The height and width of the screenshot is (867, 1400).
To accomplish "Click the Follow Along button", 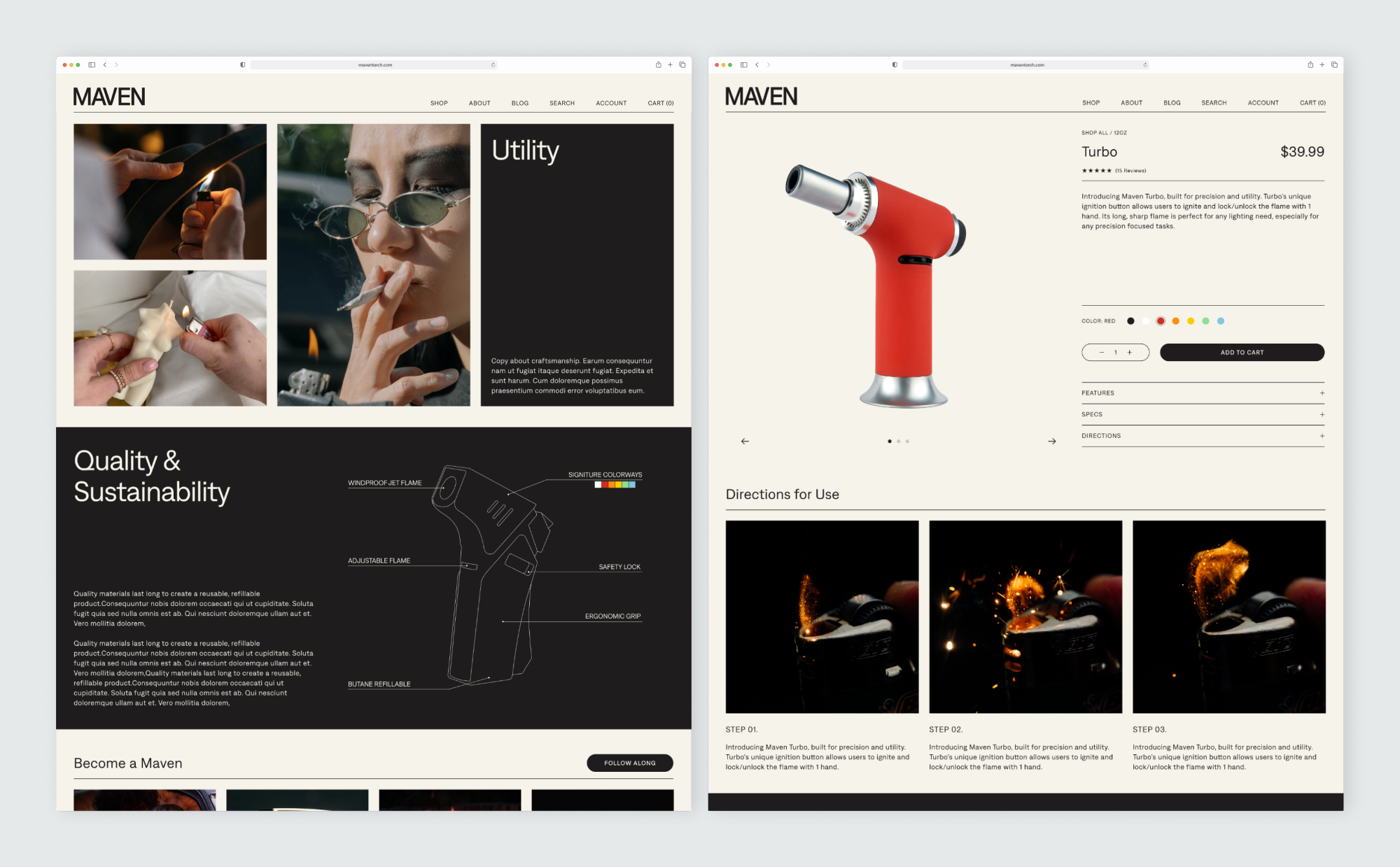I will tap(629, 763).
